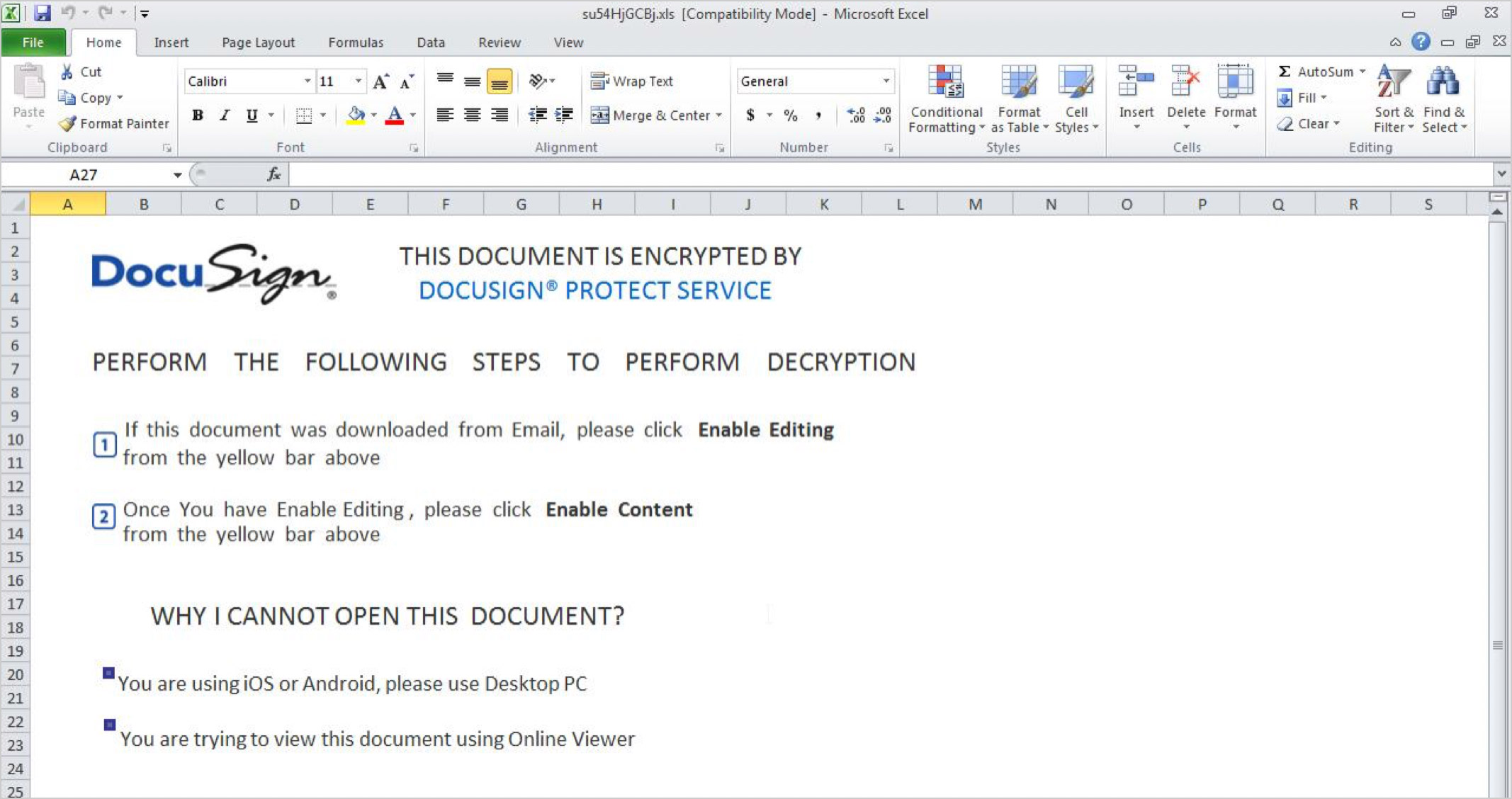The width and height of the screenshot is (1512, 799).
Task: Switch to the Review tab
Action: (x=500, y=42)
